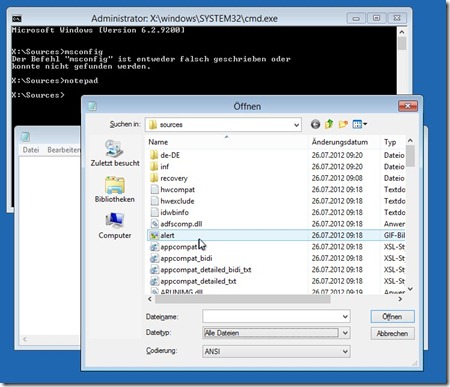The image size is (450, 387).
Task: Click the Abbrechen button
Action: (392, 333)
